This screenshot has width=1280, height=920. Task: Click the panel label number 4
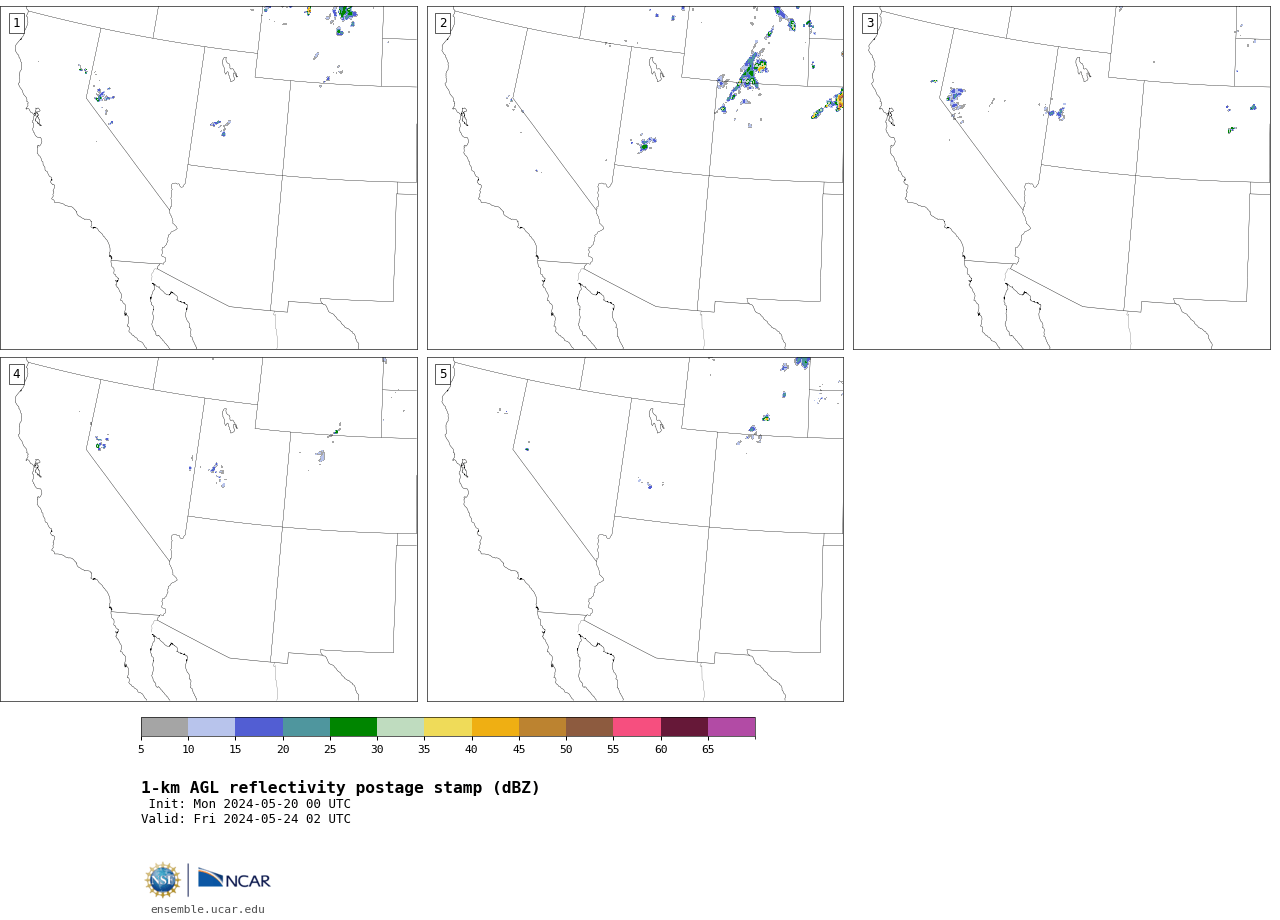tap(17, 374)
